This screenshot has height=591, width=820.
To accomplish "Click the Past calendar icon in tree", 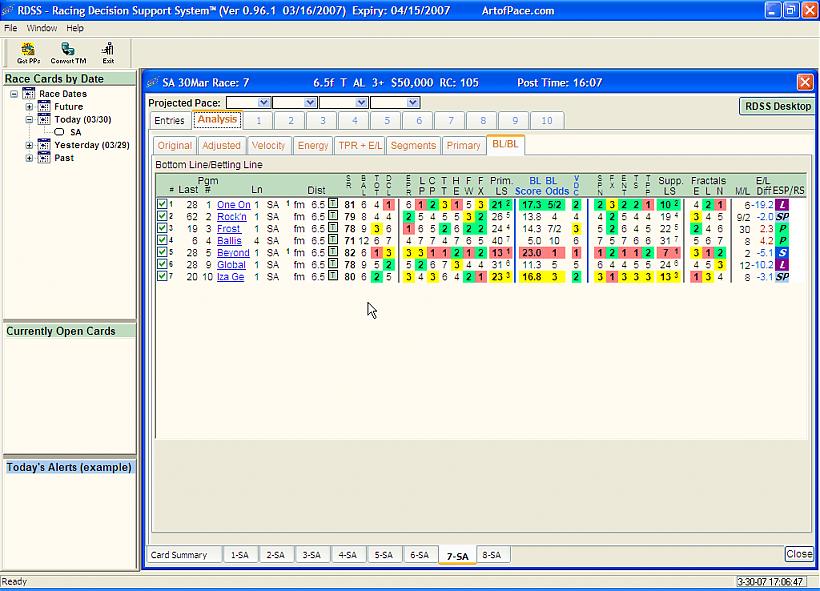I will [44, 157].
